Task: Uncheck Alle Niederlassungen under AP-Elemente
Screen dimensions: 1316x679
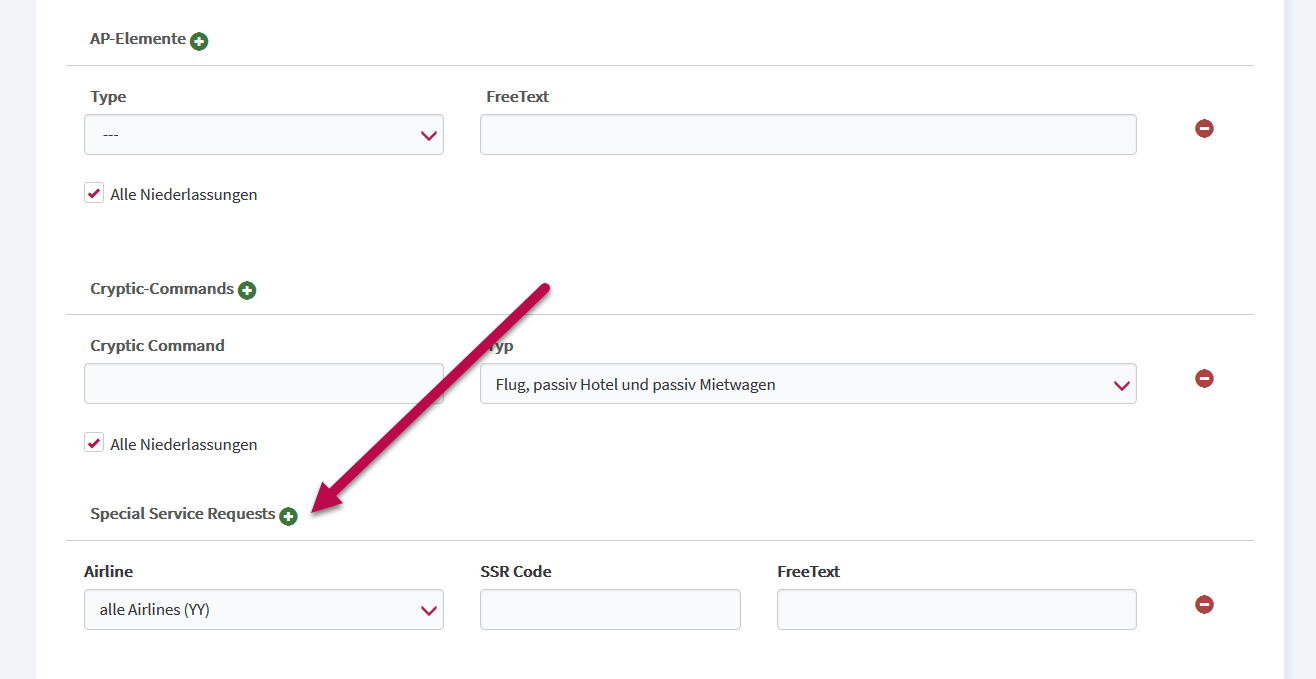Action: [x=94, y=193]
